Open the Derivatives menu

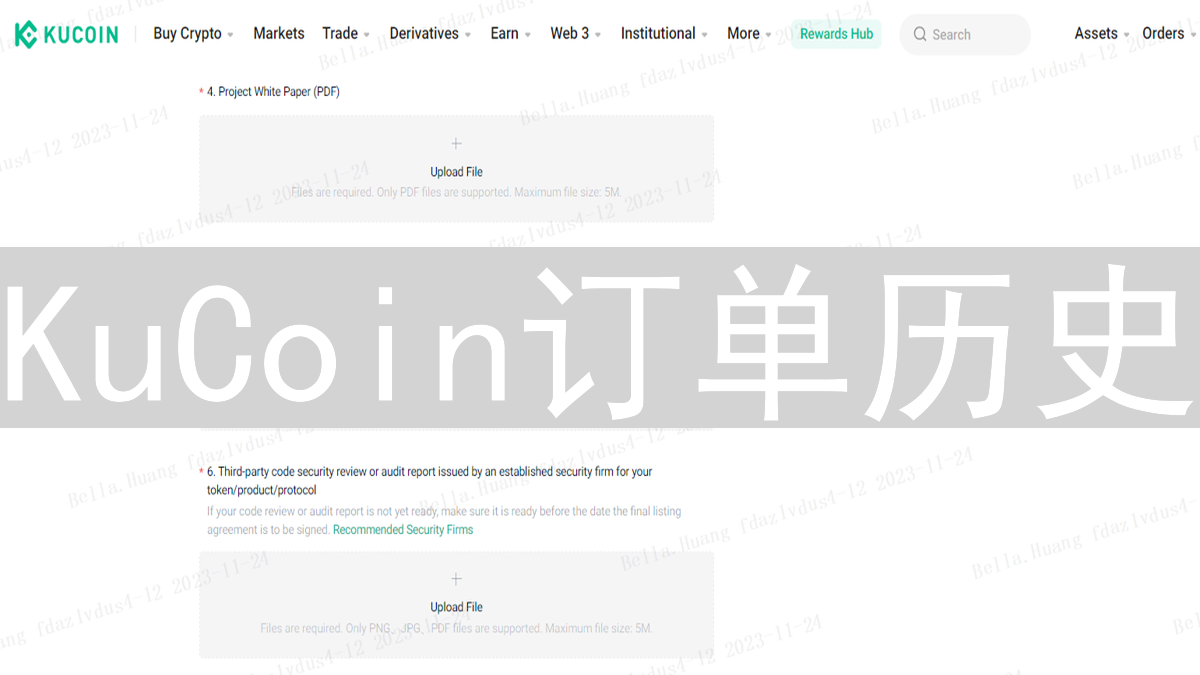pos(424,33)
